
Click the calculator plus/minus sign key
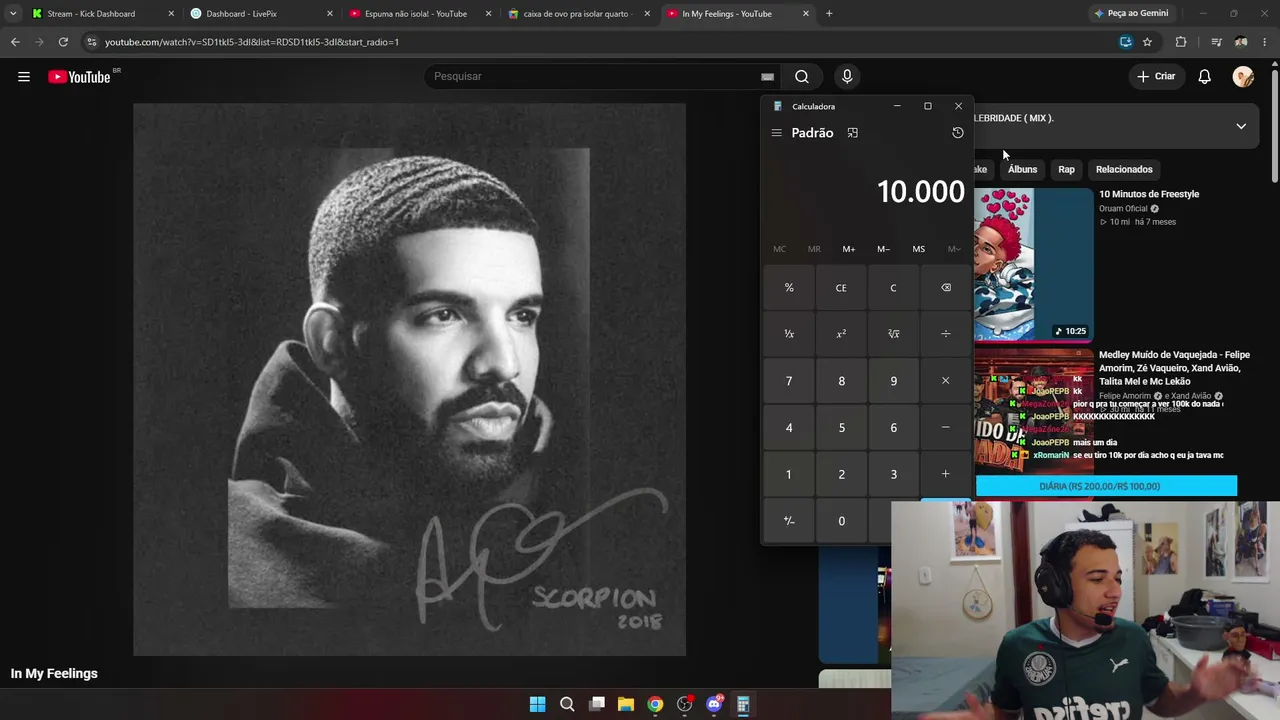789,521
